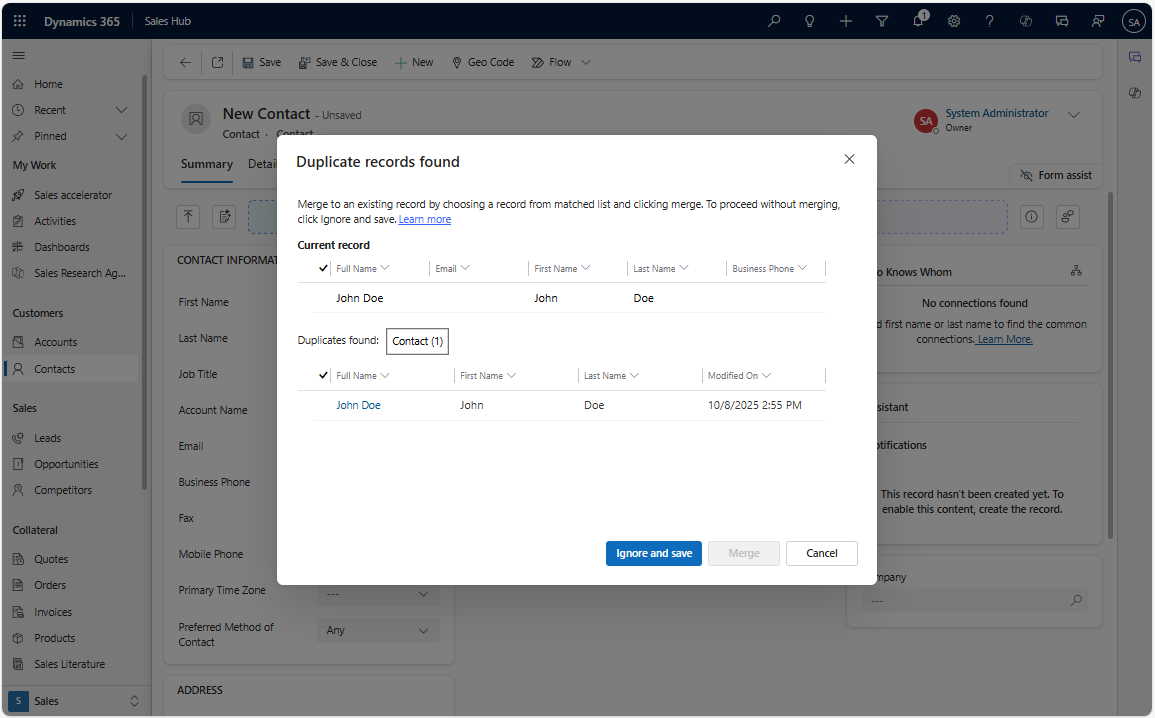
Task: Click the lightbulb assistant icon
Action: [x=810, y=21]
